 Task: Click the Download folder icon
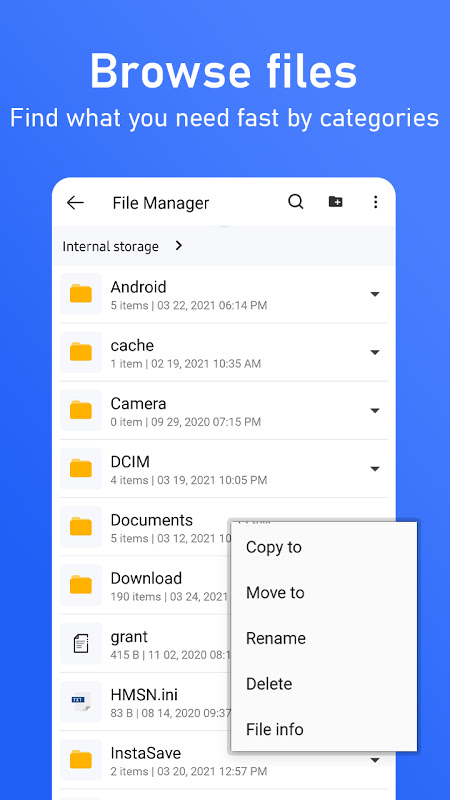pos(81,585)
